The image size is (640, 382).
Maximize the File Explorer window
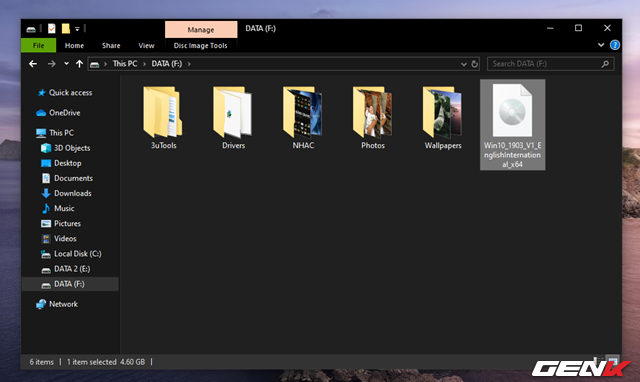[578, 28]
